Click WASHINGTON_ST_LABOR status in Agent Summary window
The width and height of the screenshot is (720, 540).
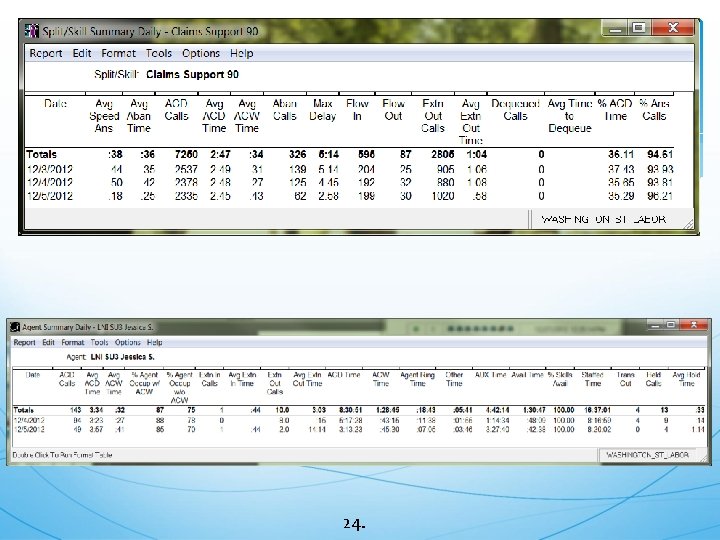[647, 455]
